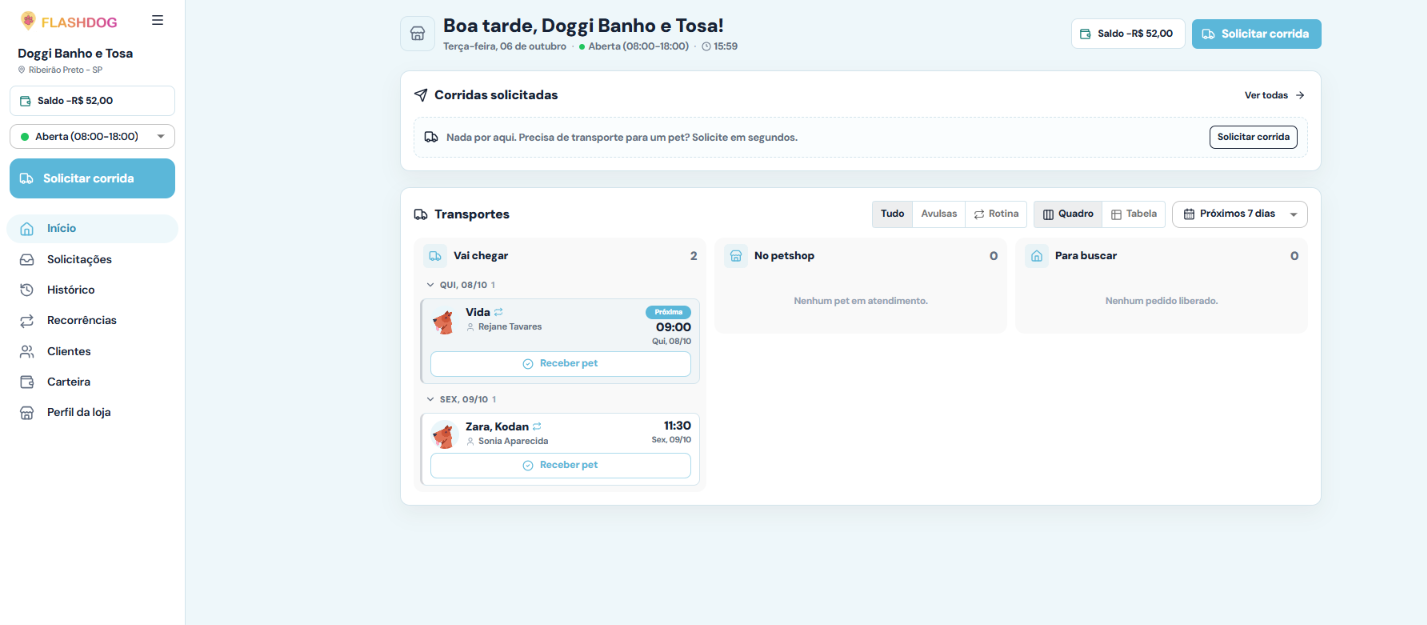Click the sidebar Saldo -R$ 52,00 button

pos(92,101)
